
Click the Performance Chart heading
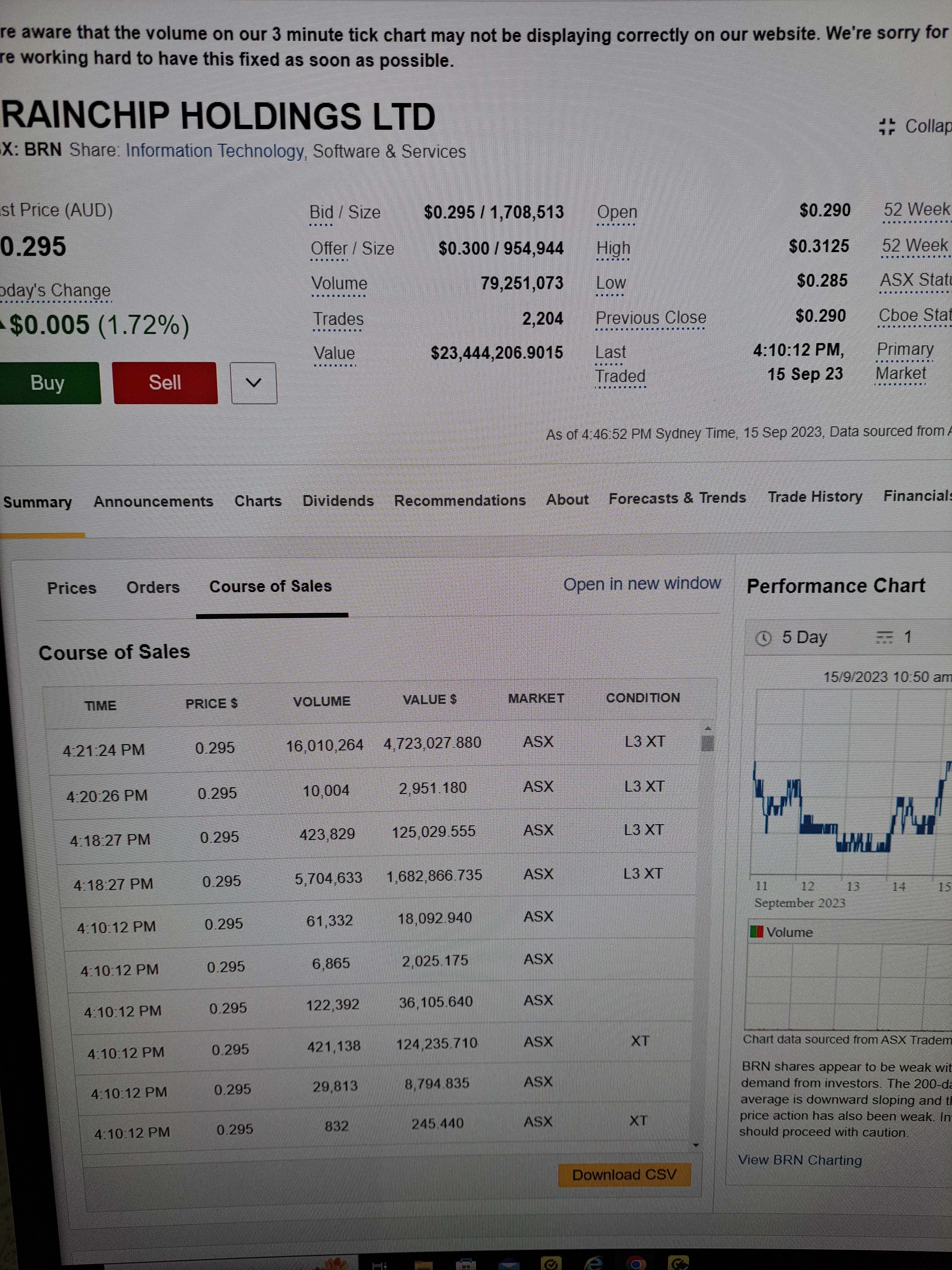(836, 586)
